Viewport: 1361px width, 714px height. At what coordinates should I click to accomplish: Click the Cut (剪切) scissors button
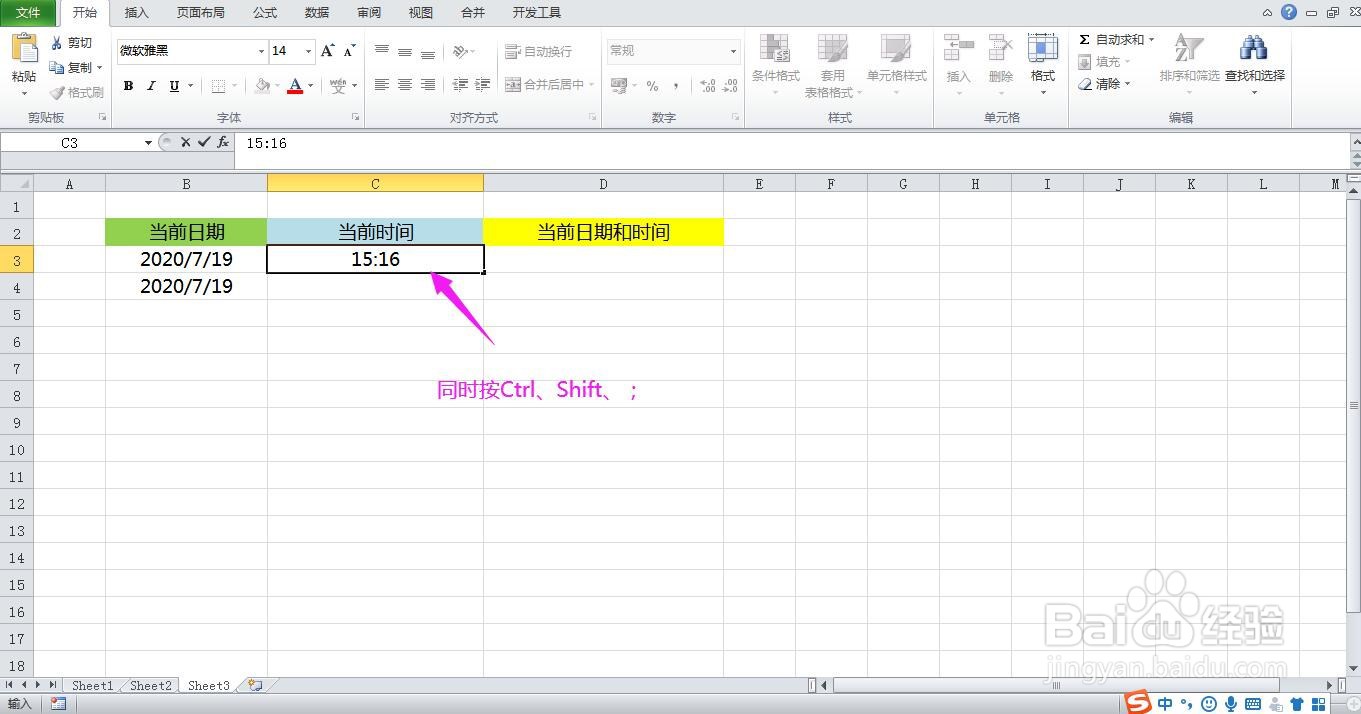click(x=71, y=43)
